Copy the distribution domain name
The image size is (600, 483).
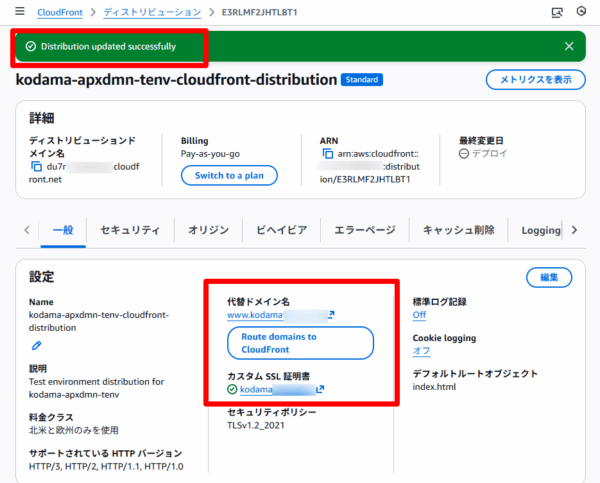(x=37, y=166)
